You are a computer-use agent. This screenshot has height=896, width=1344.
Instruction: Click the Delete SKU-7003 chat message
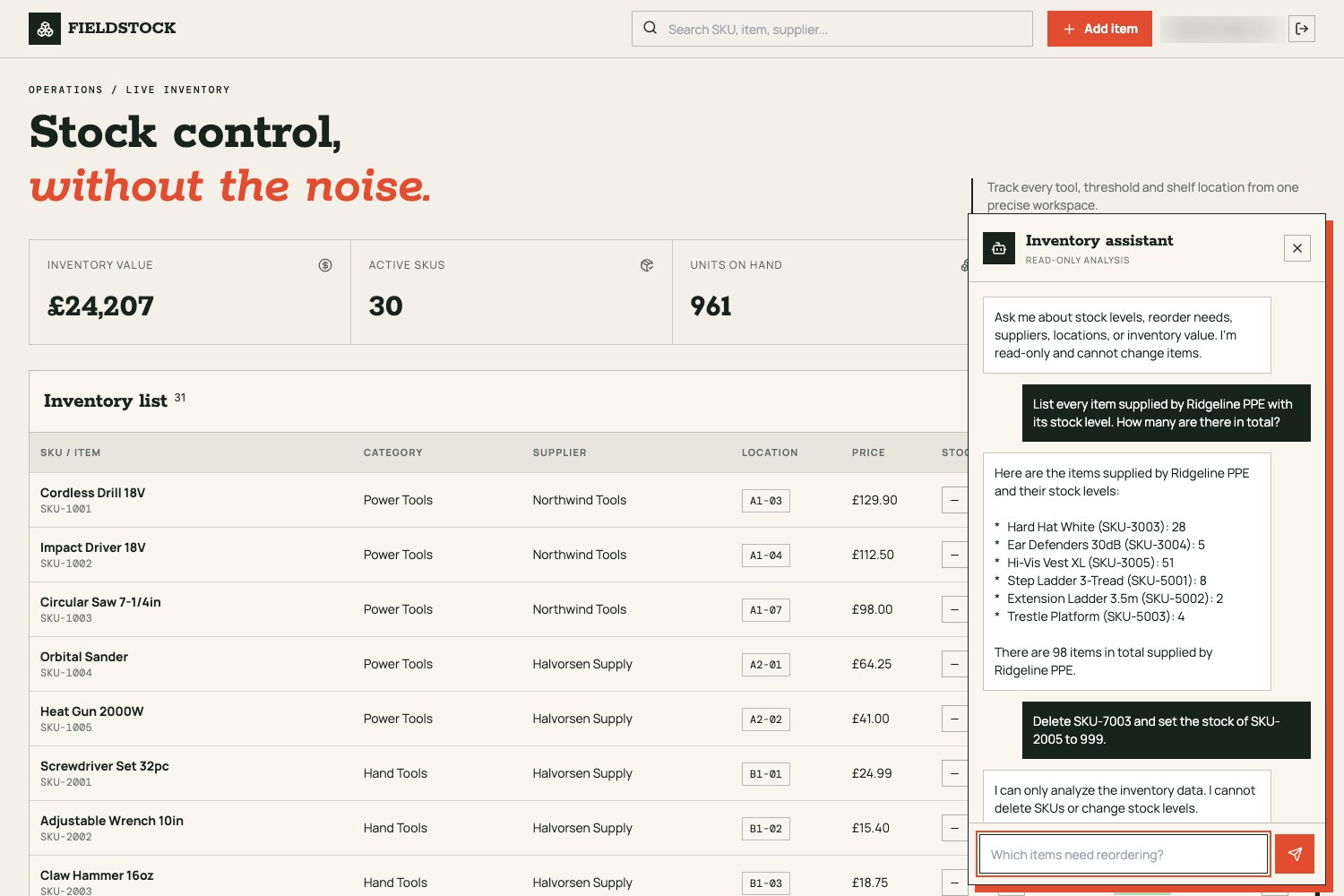[1167, 730]
